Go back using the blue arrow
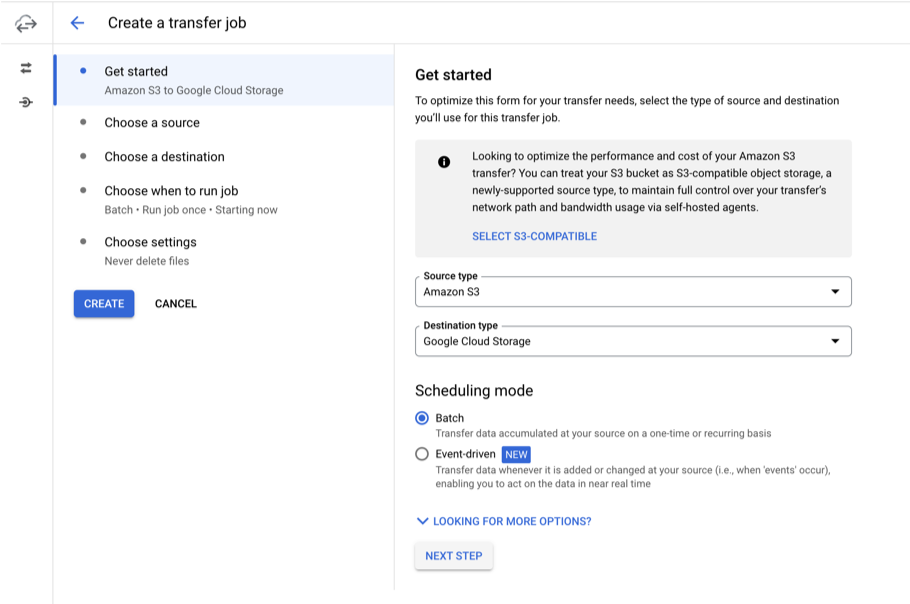 tap(77, 23)
